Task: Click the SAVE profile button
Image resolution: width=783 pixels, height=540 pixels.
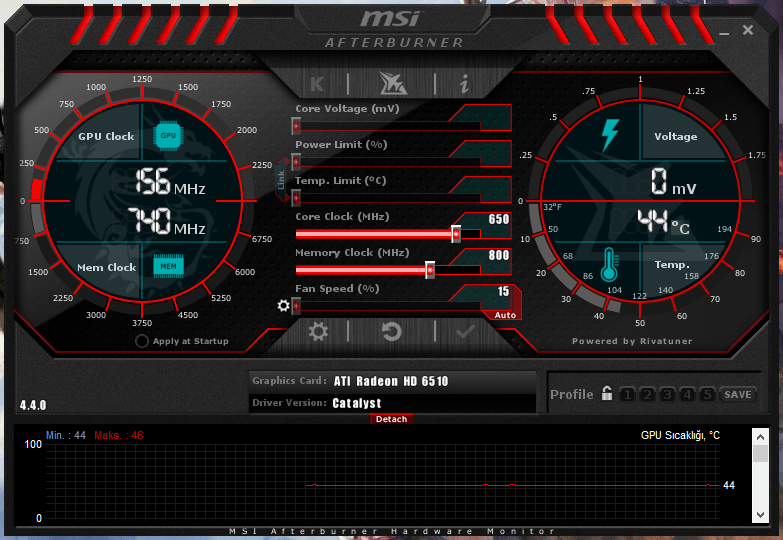Action: 738,395
